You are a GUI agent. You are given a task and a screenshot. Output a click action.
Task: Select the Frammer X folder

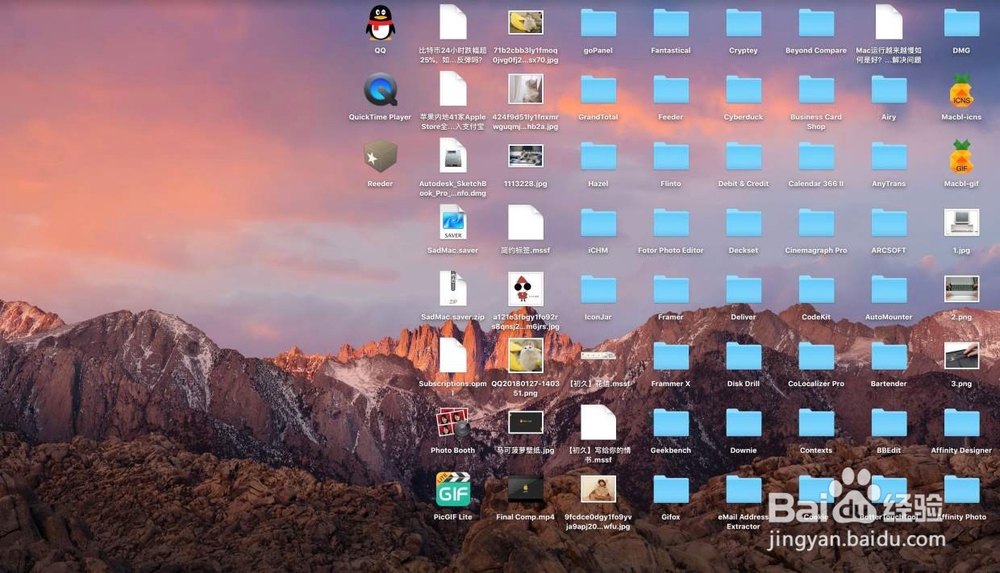pos(671,357)
